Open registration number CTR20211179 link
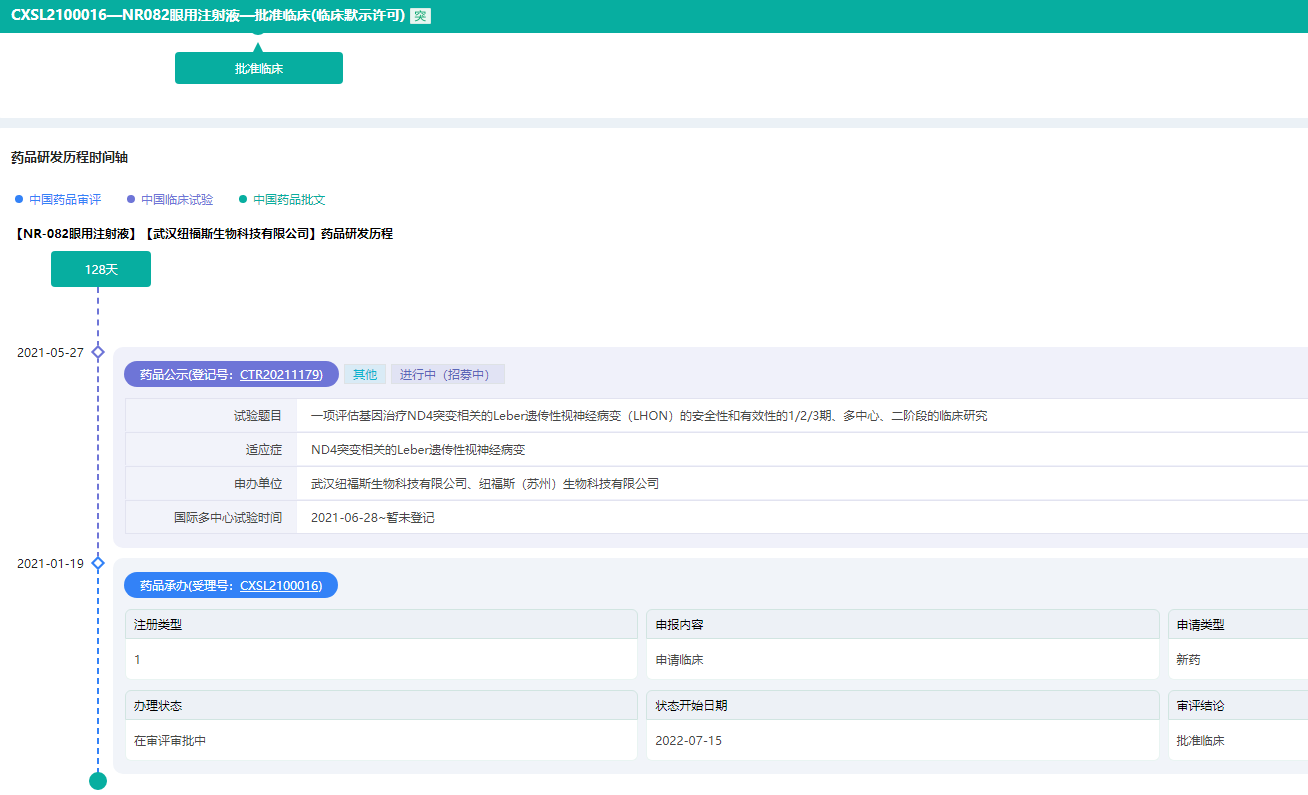1308x795 pixels. [x=281, y=374]
